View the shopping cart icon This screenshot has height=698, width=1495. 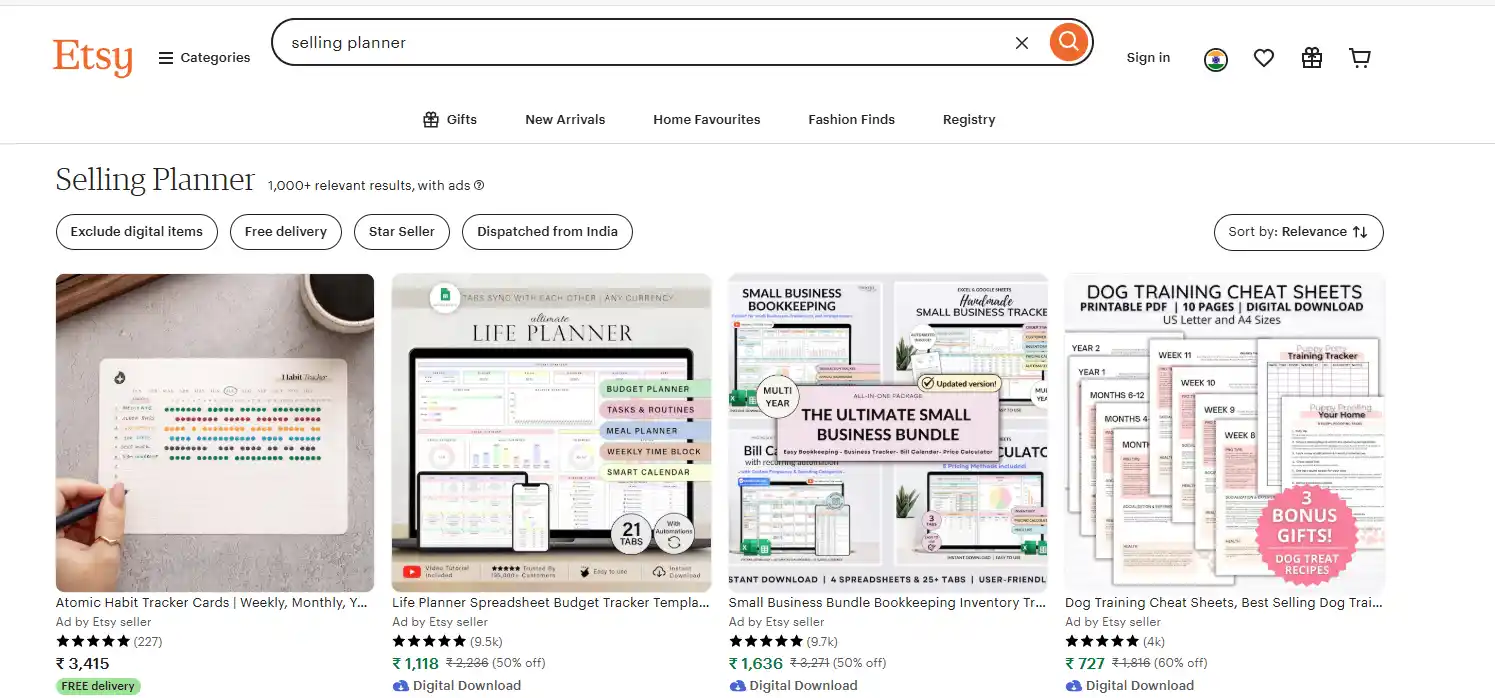click(1359, 58)
